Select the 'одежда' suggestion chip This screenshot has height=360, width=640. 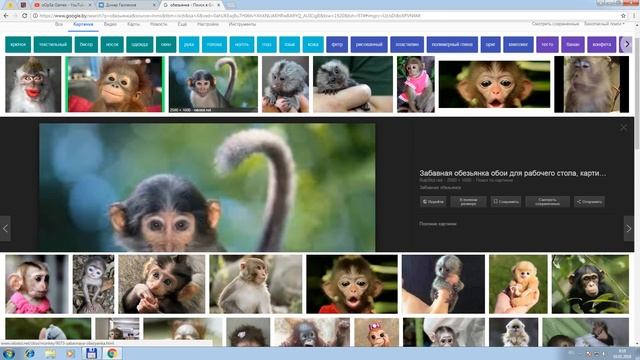(x=140, y=44)
